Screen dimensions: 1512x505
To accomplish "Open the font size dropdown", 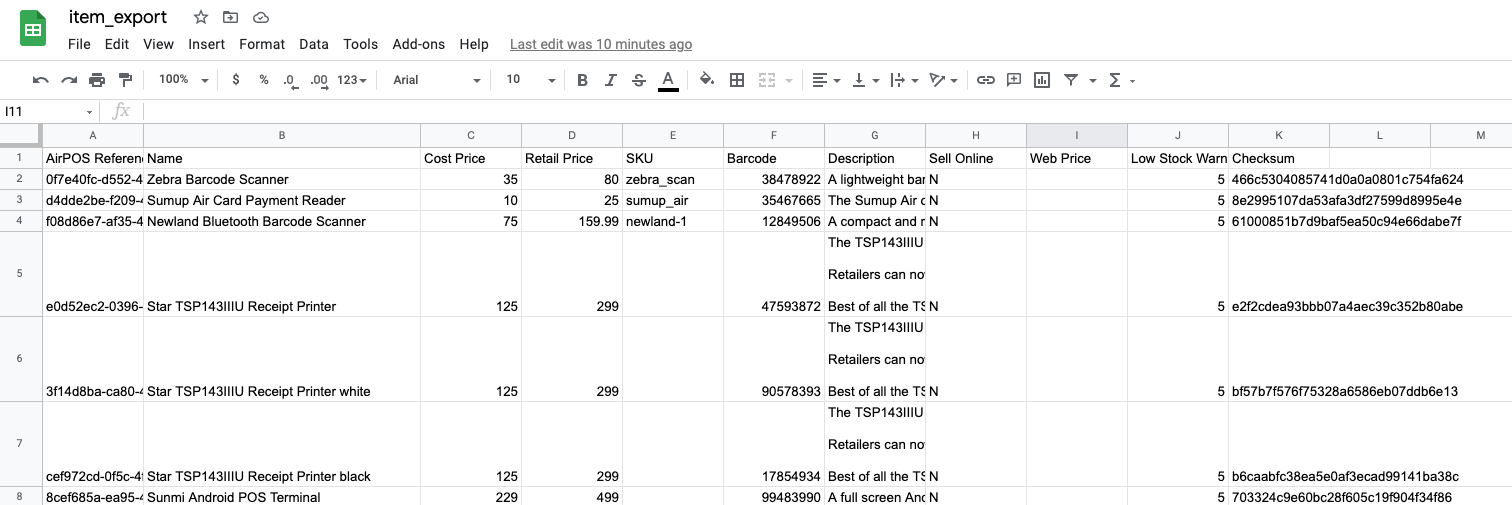I will tap(530, 80).
